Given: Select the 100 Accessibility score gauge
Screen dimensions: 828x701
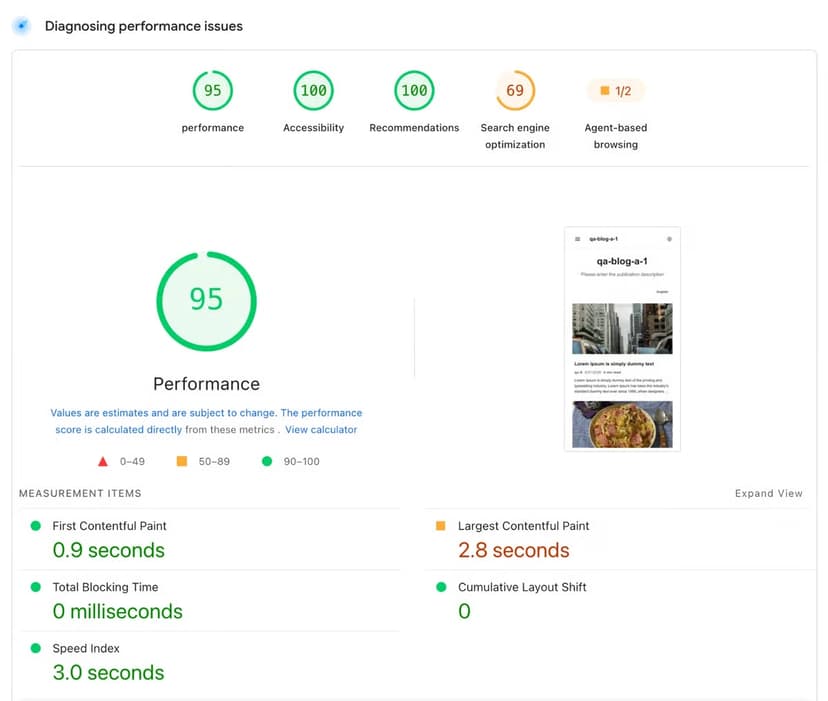Looking at the screenshot, I should [x=313, y=90].
